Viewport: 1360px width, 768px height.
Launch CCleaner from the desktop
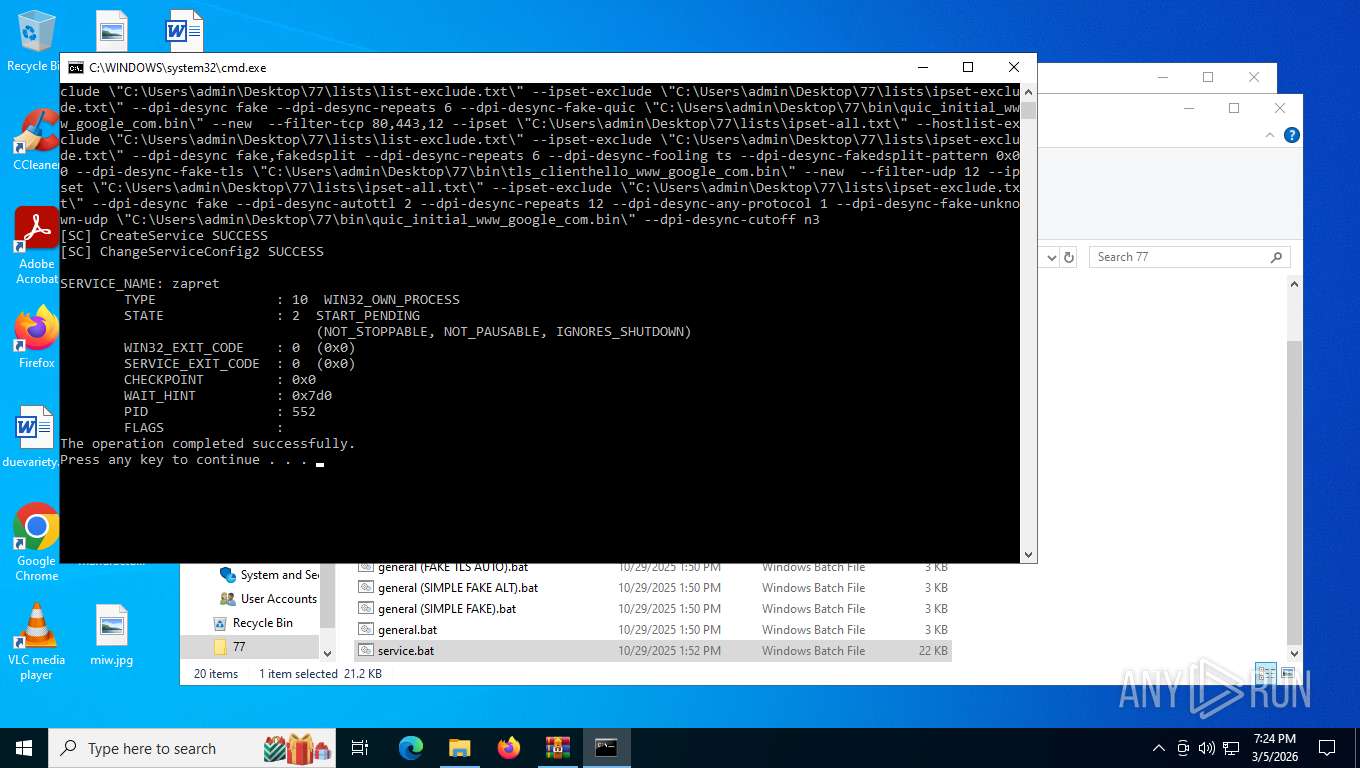point(35,140)
